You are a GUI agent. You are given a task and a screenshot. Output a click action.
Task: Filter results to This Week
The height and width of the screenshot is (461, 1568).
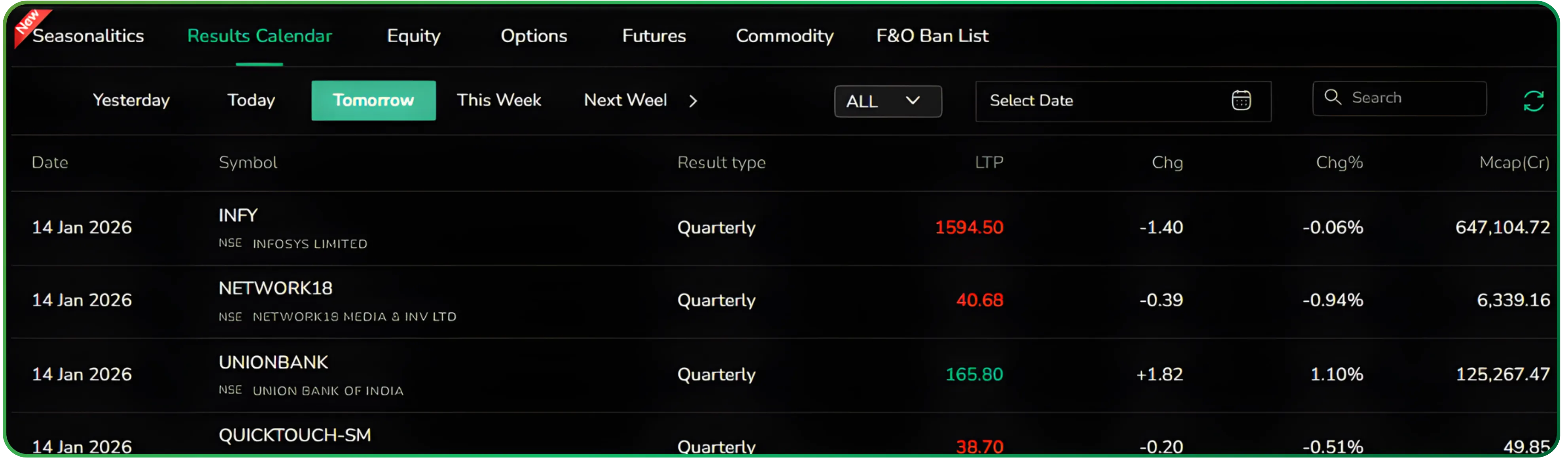pos(498,100)
